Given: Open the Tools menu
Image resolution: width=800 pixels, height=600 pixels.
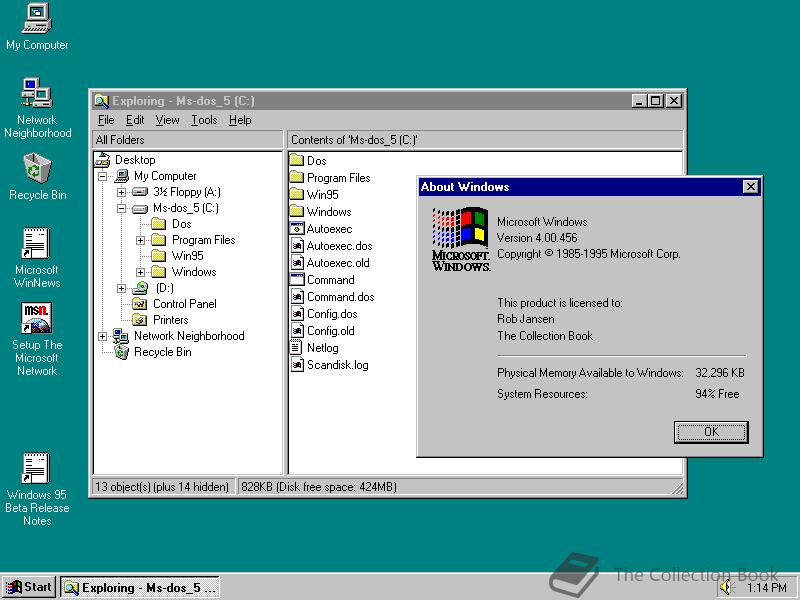Looking at the screenshot, I should [204, 120].
